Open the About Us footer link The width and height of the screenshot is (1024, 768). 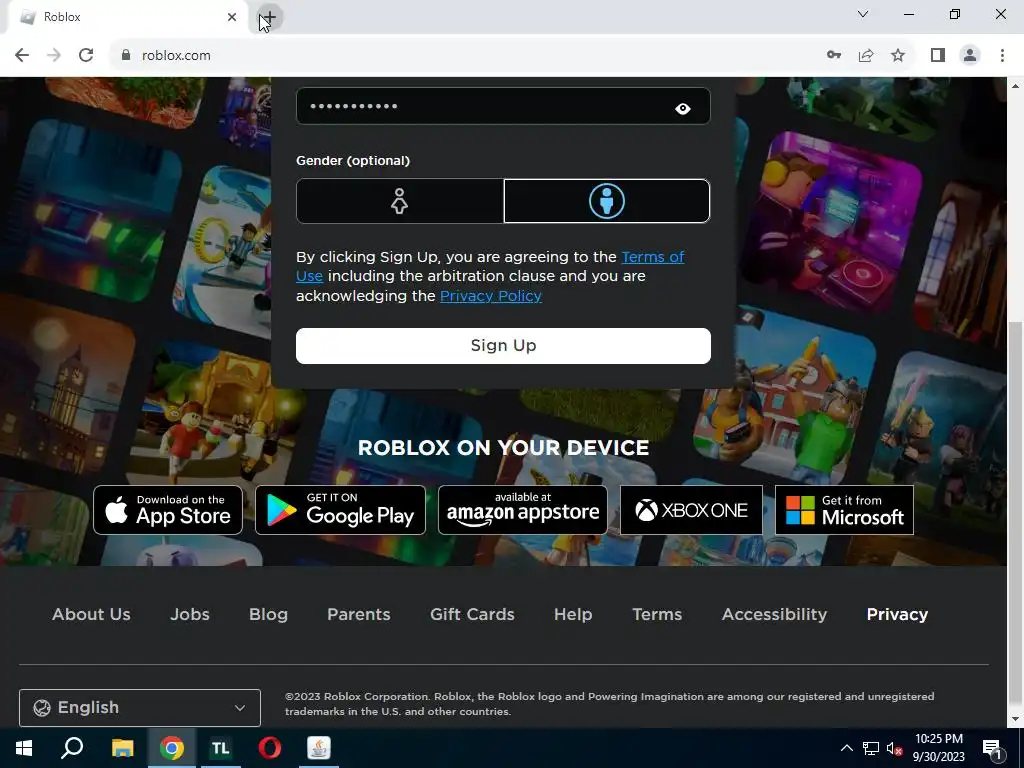tap(91, 614)
